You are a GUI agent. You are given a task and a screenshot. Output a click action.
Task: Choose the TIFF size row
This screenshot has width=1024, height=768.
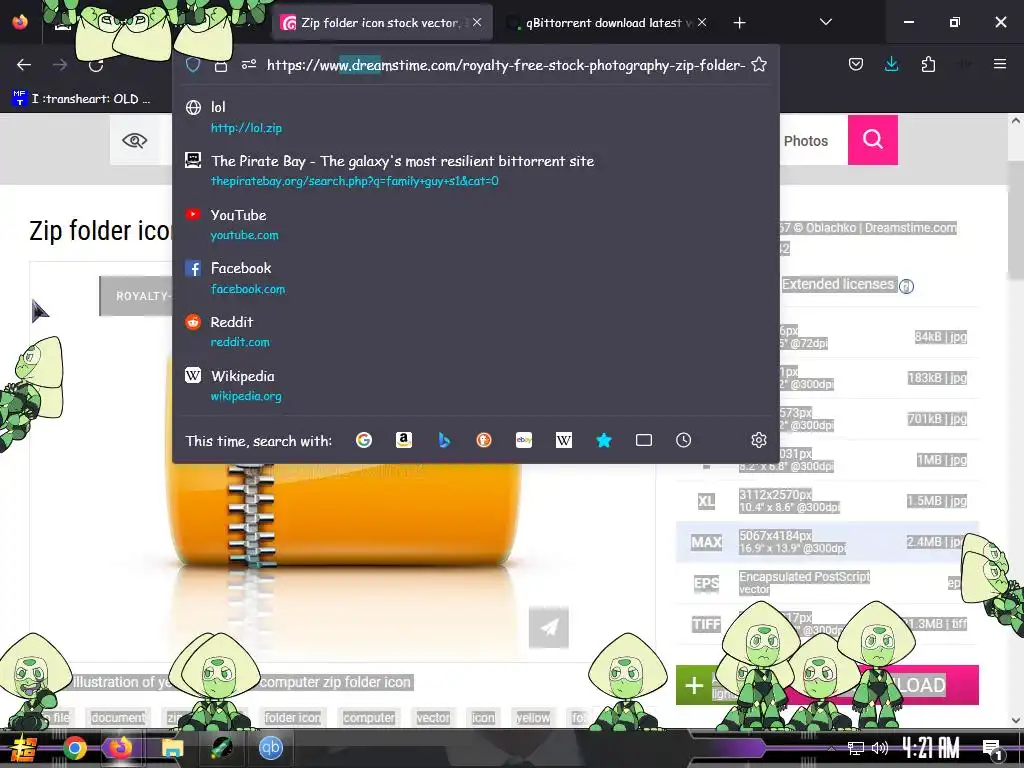click(x=827, y=624)
